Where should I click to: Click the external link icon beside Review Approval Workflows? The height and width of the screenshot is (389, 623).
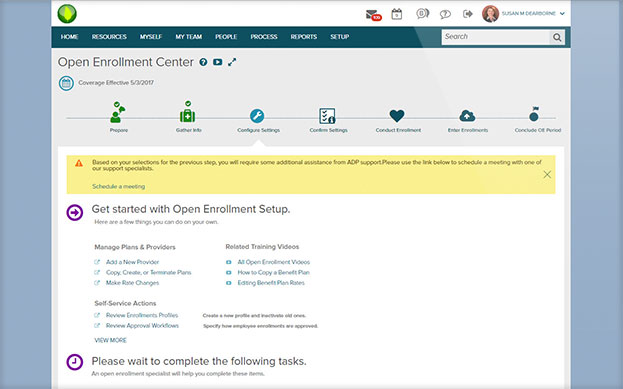(x=97, y=325)
